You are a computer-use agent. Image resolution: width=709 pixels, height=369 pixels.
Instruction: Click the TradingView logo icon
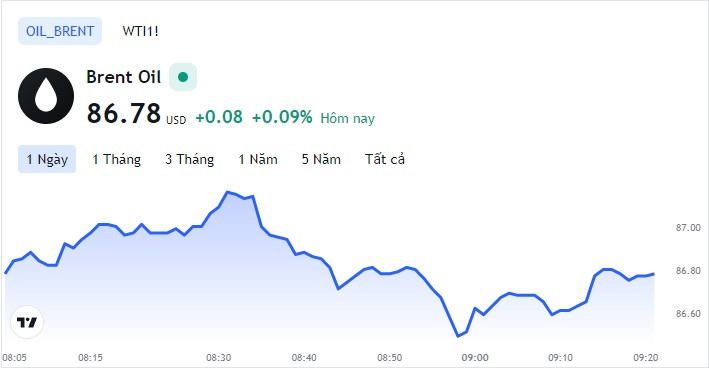click(27, 322)
